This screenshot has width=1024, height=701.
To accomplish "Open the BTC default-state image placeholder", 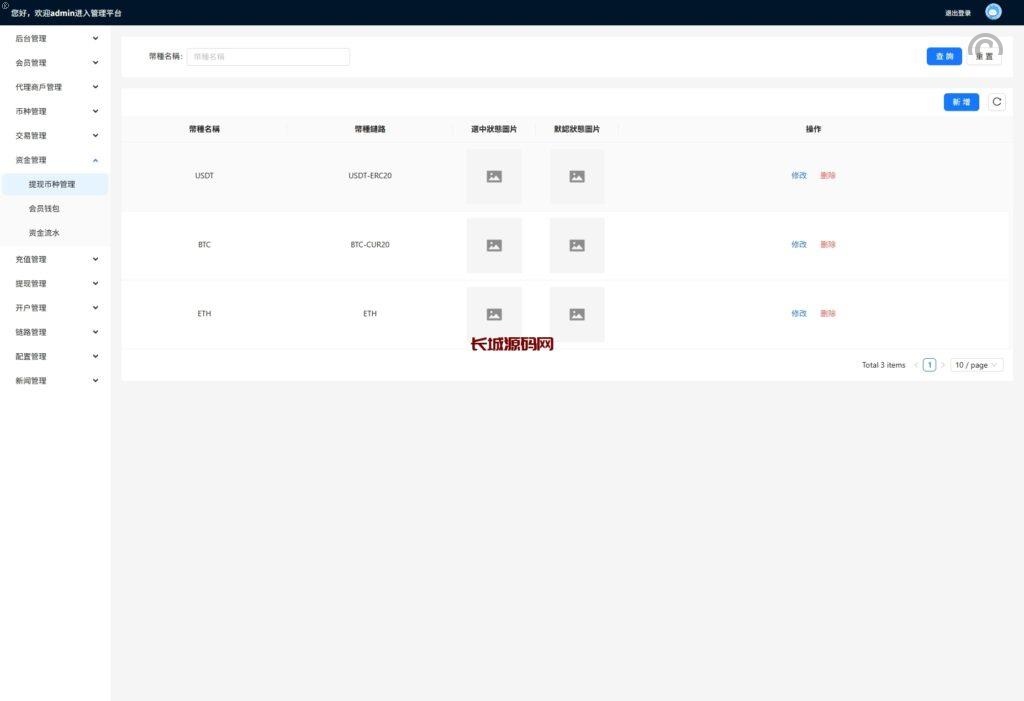I will 577,245.
